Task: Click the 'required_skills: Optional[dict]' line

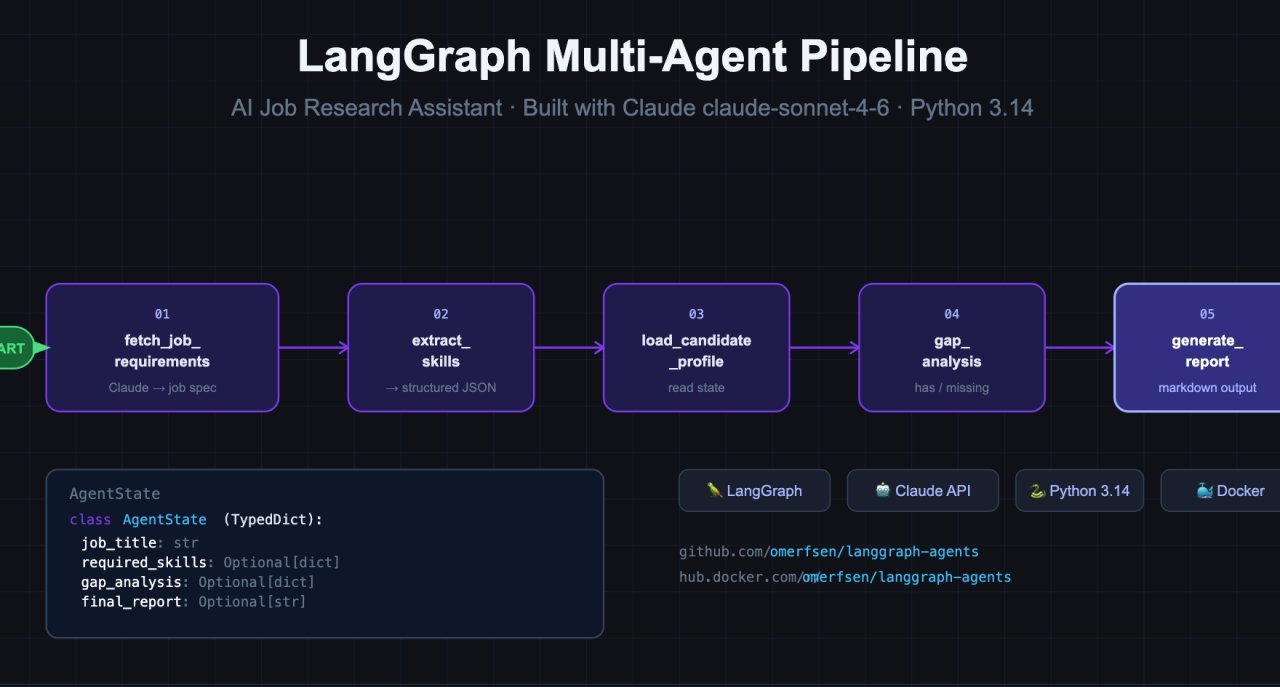Action: (x=210, y=563)
